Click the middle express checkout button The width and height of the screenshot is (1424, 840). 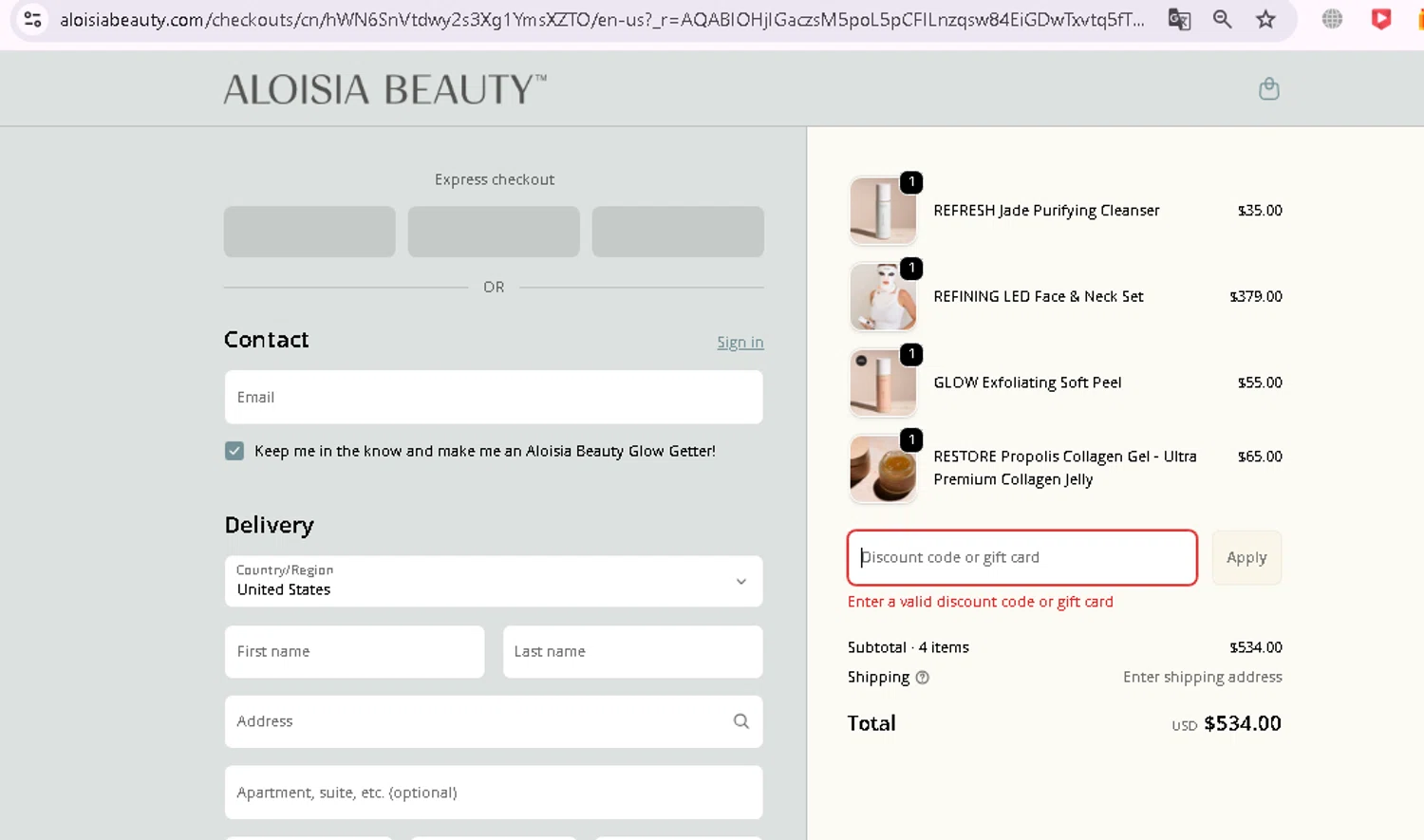[494, 232]
